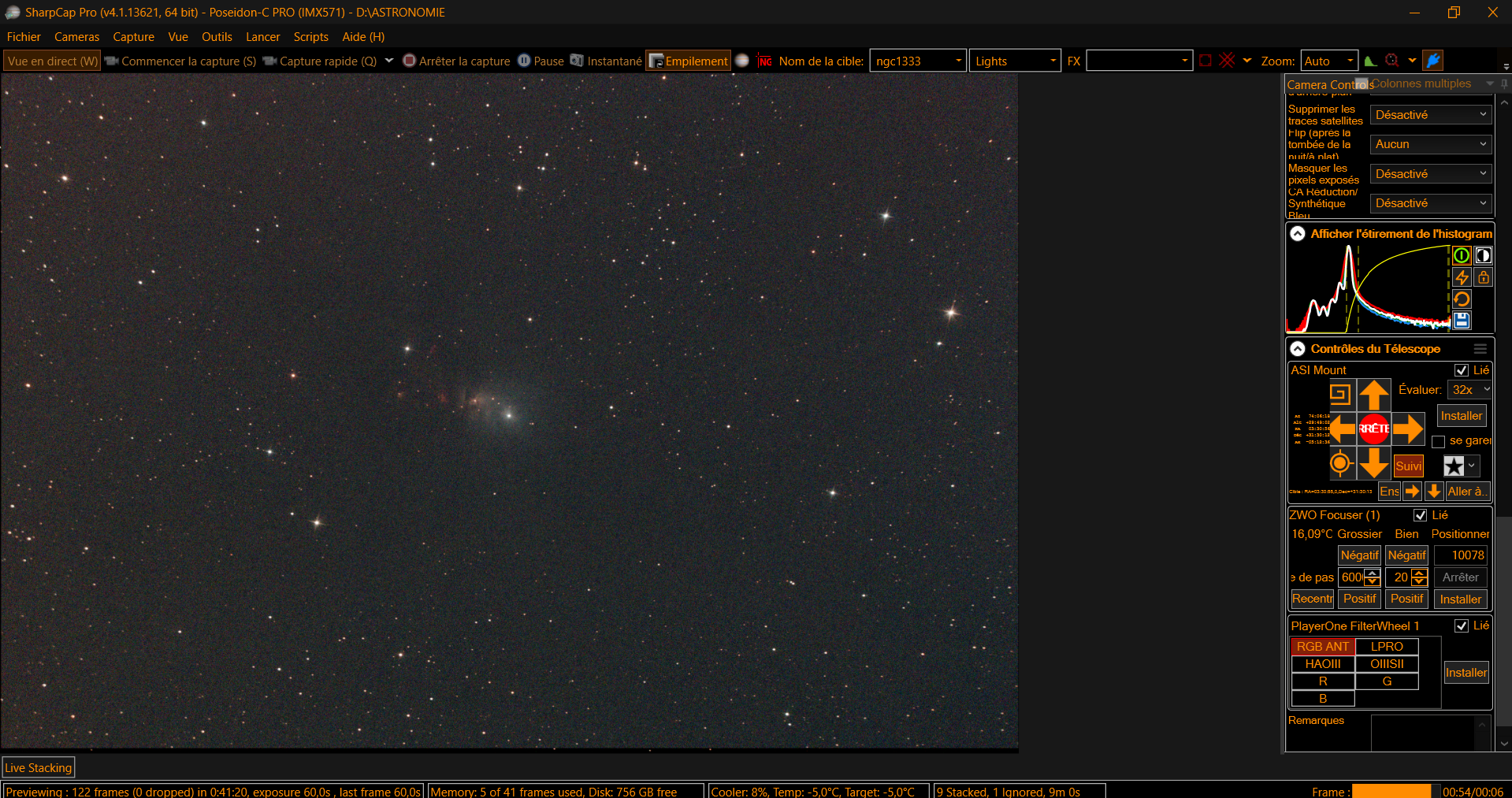Move the mount left with the left arrow
Image resolution: width=1512 pixels, height=798 pixels.
1341,429
